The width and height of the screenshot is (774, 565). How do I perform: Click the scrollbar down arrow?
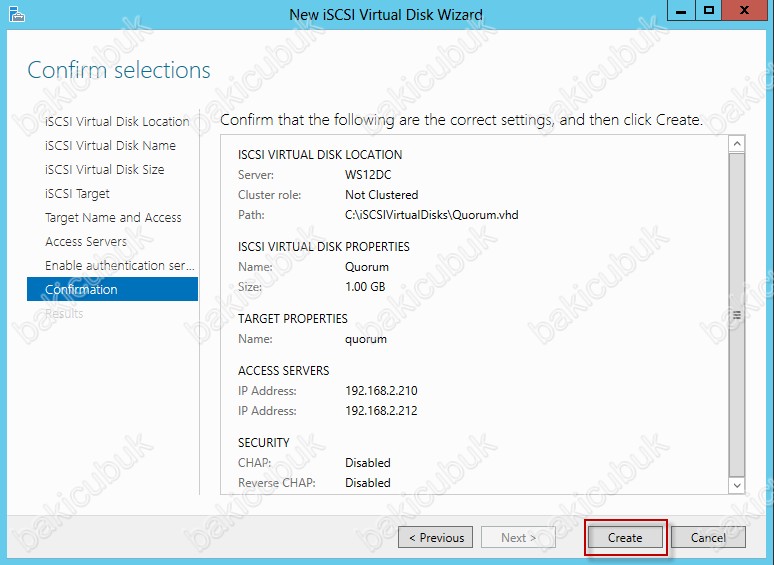[x=736, y=485]
